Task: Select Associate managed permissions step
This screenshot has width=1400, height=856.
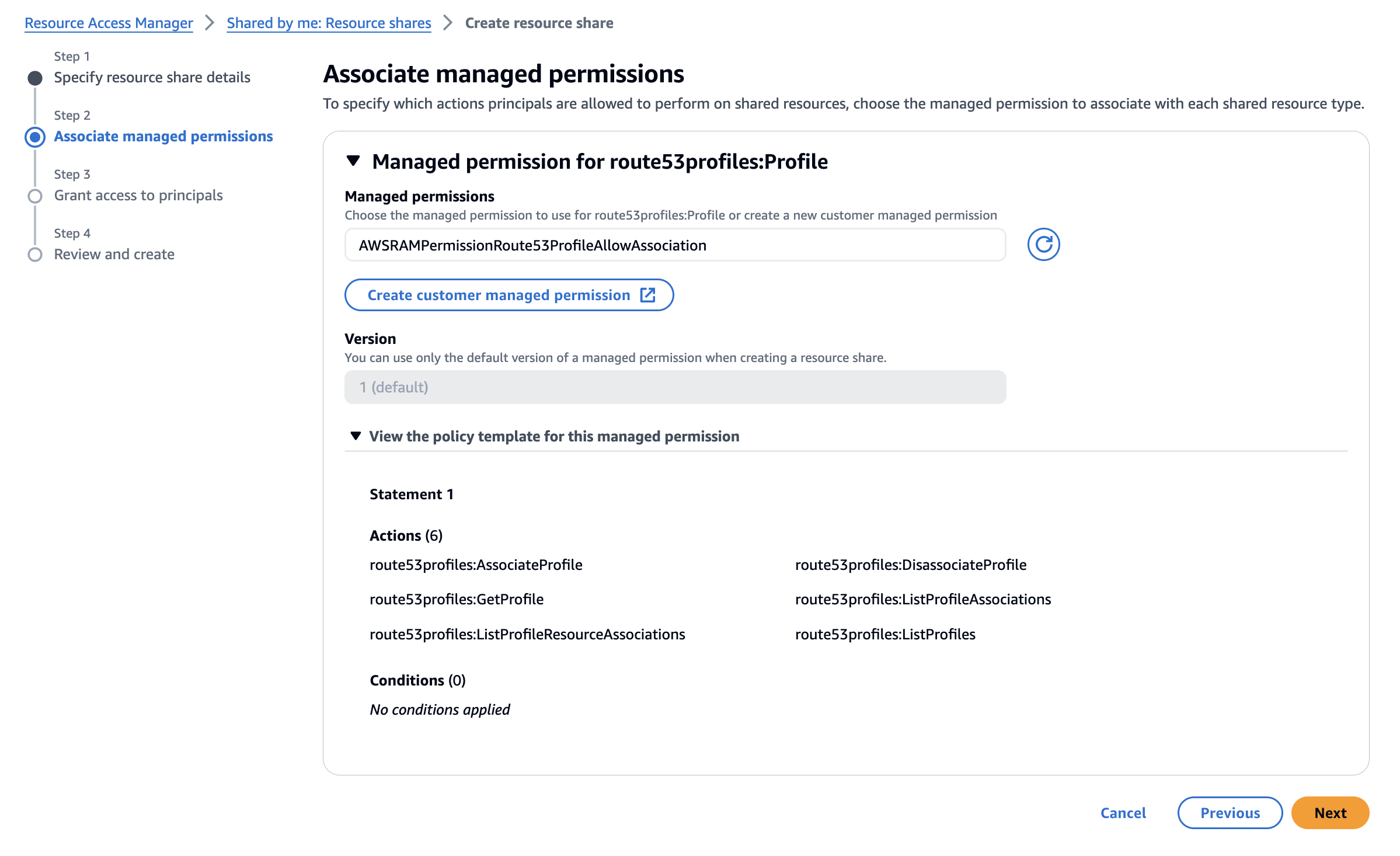Action: click(x=163, y=137)
